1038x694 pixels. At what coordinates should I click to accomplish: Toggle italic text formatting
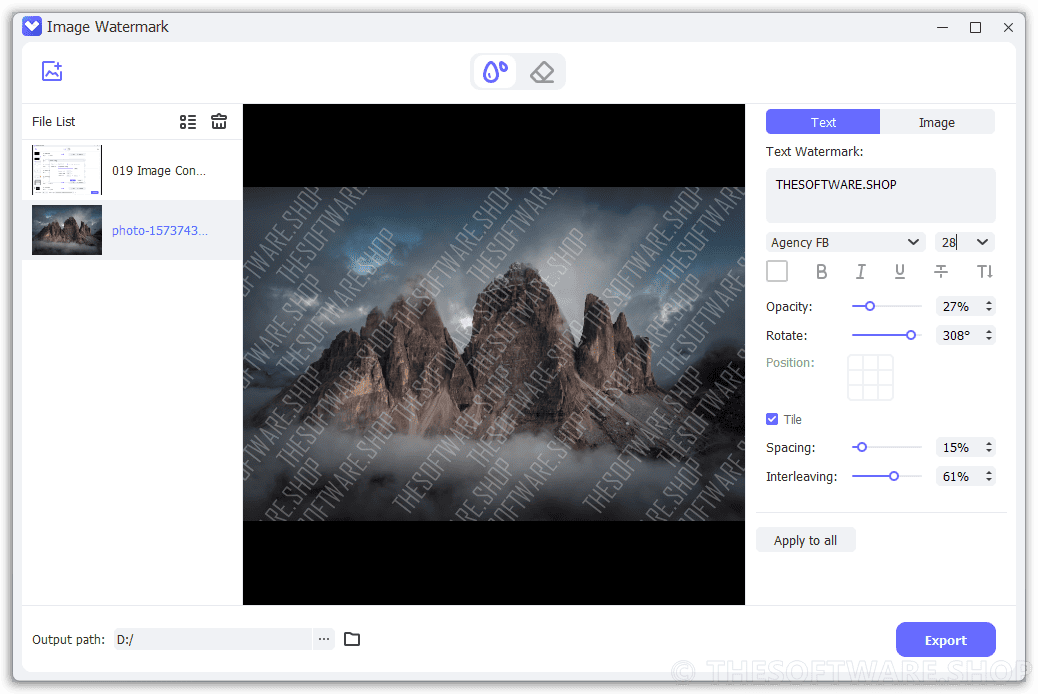861,272
